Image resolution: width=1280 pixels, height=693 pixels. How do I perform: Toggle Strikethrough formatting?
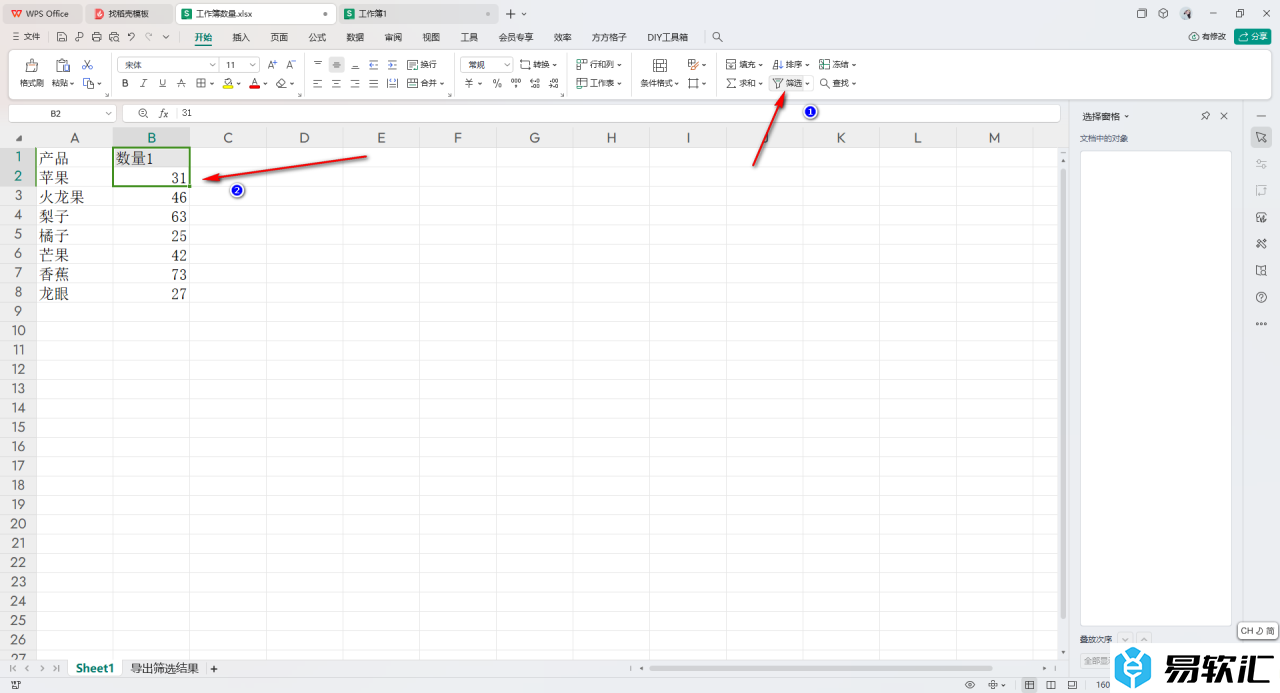pyautogui.click(x=180, y=83)
